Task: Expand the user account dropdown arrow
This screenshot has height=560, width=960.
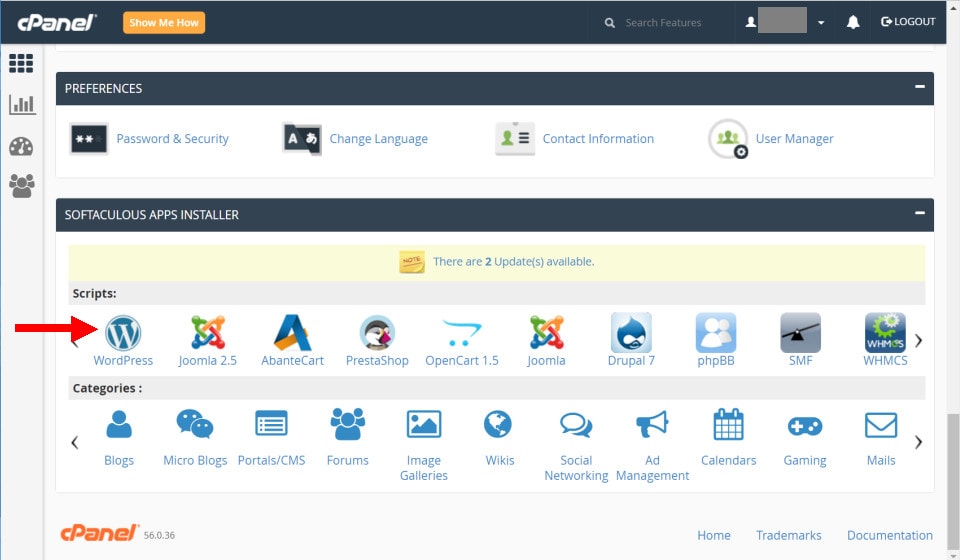Action: coord(821,23)
